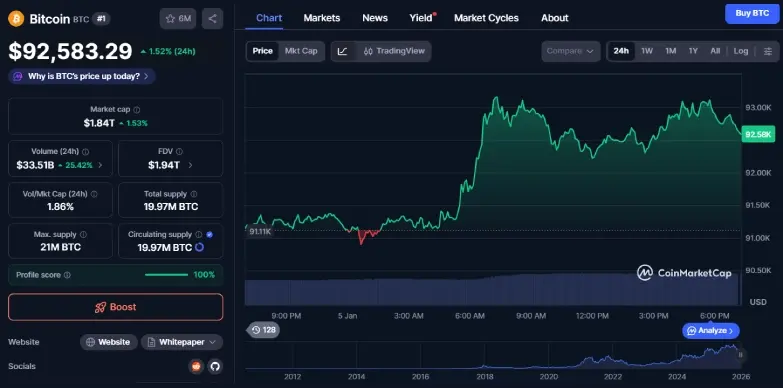The height and width of the screenshot is (388, 783).
Task: Open the About tab
Action: click(x=555, y=18)
